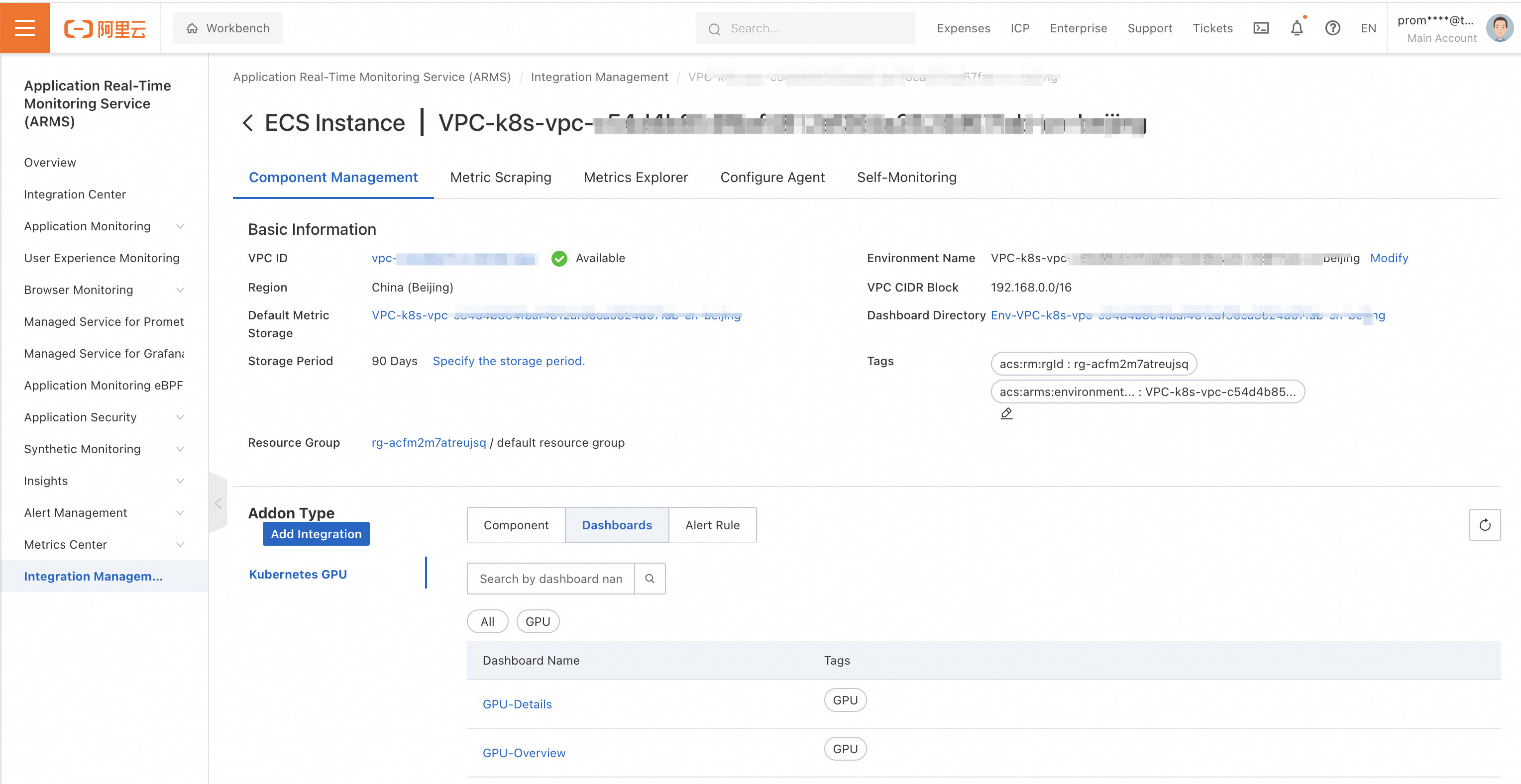Open Integration Management sidebar item
The width and height of the screenshot is (1521, 784).
click(104, 576)
